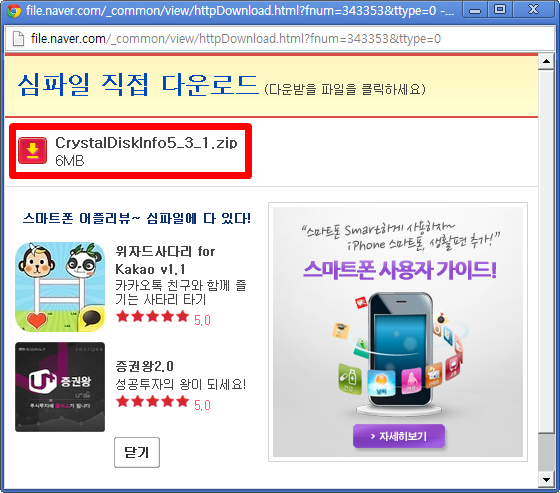Click the scrollbar down arrow
Image resolution: width=560 pixels, height=493 pixels.
click(x=546, y=479)
